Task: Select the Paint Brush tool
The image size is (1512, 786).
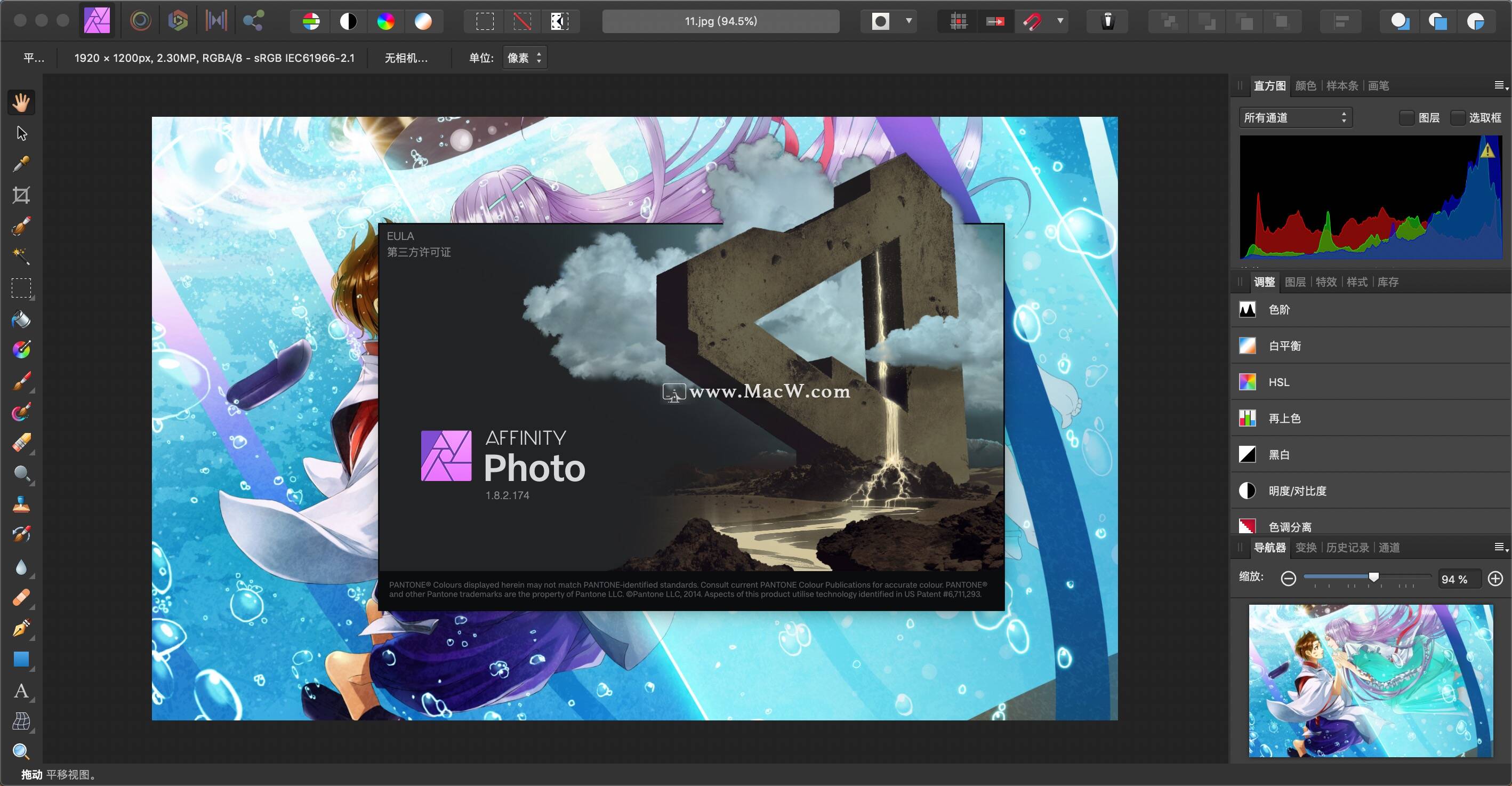Action: click(21, 382)
